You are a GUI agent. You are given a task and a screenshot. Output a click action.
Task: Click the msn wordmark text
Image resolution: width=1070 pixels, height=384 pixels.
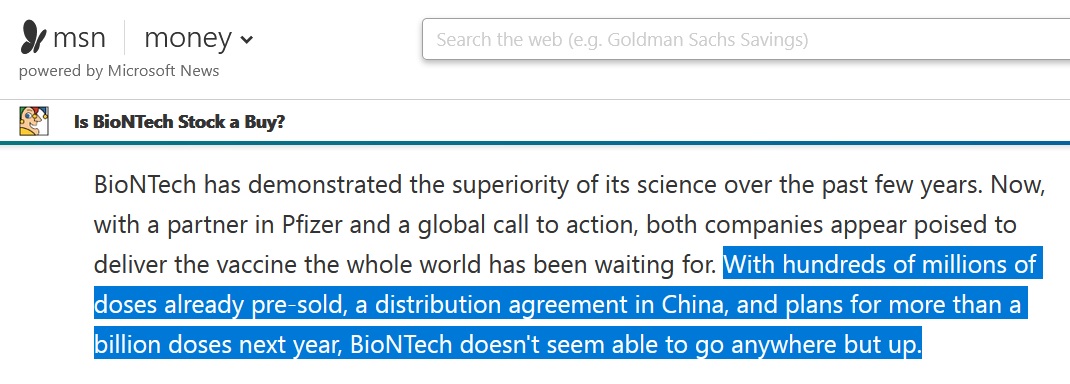pos(79,38)
